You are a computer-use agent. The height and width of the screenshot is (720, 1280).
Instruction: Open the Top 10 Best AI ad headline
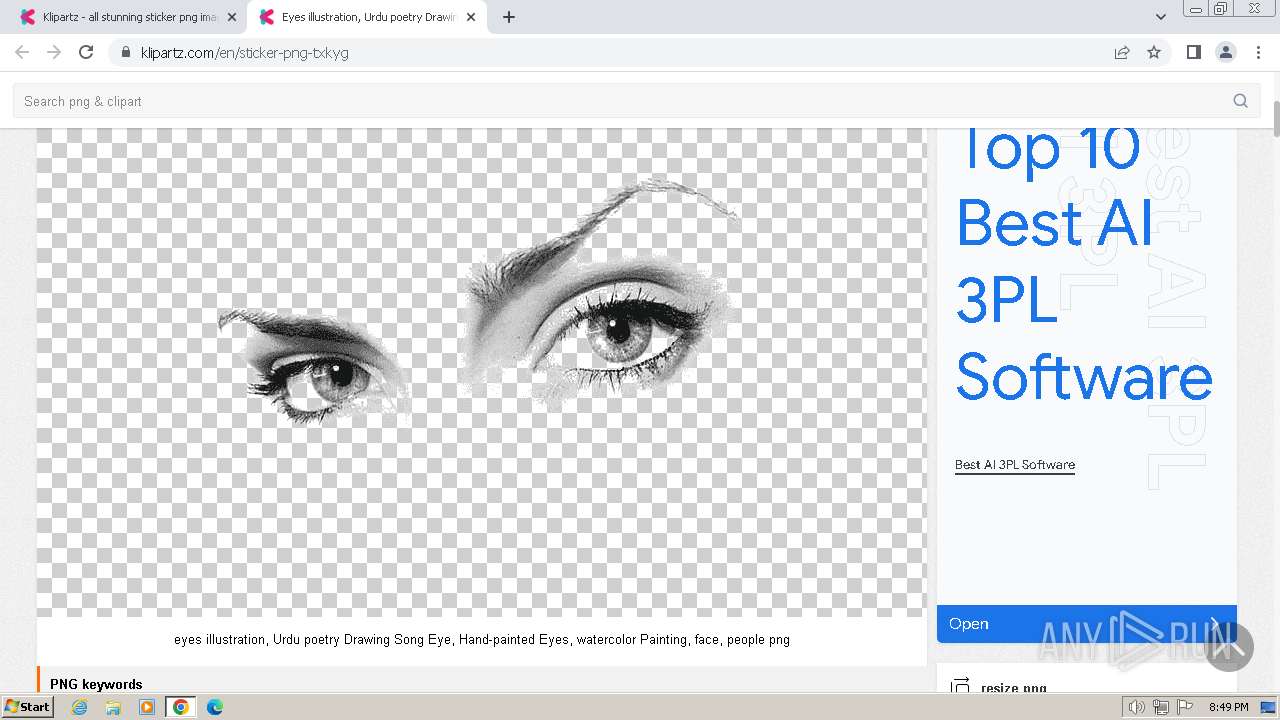(1084, 263)
